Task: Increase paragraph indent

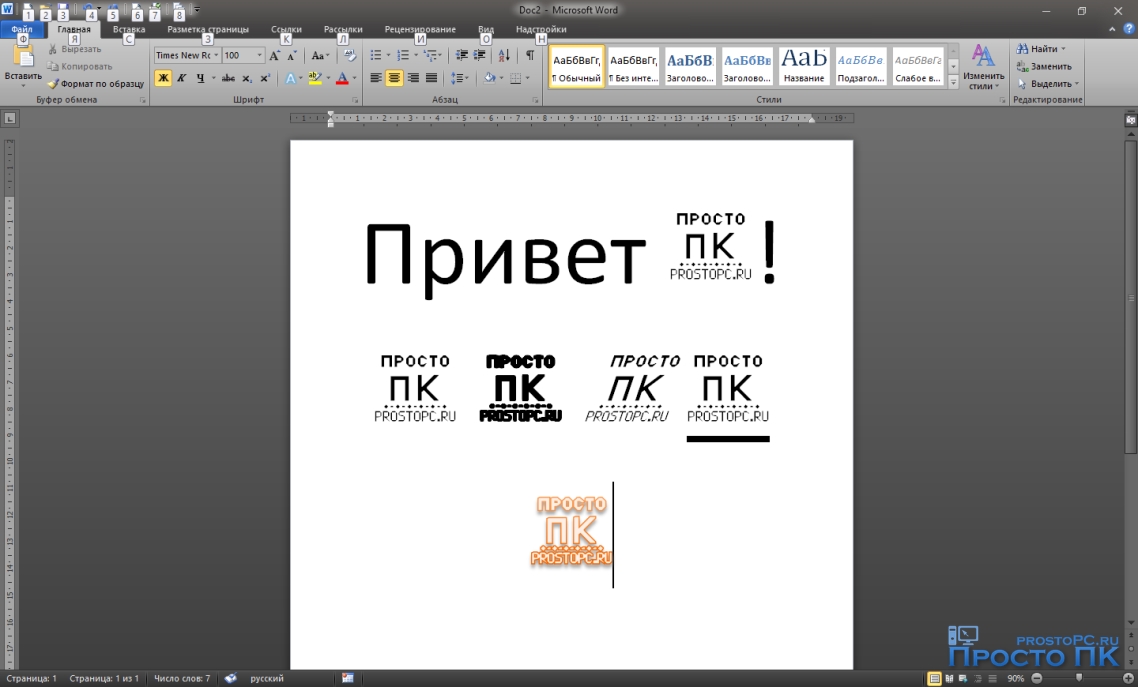Action: coord(480,55)
